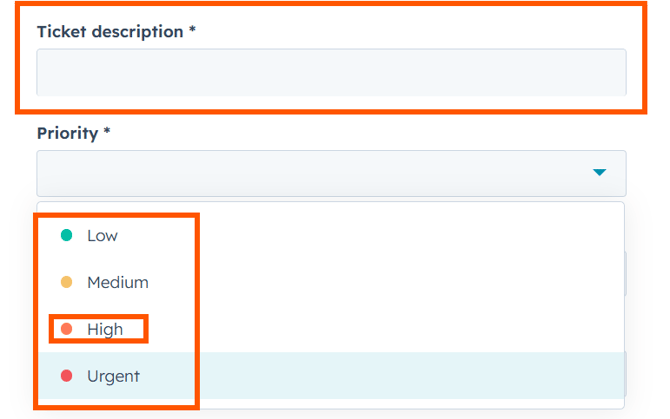This screenshot has width=670, height=419.
Task: Click the asterisk after Priority label
Action: tap(107, 133)
